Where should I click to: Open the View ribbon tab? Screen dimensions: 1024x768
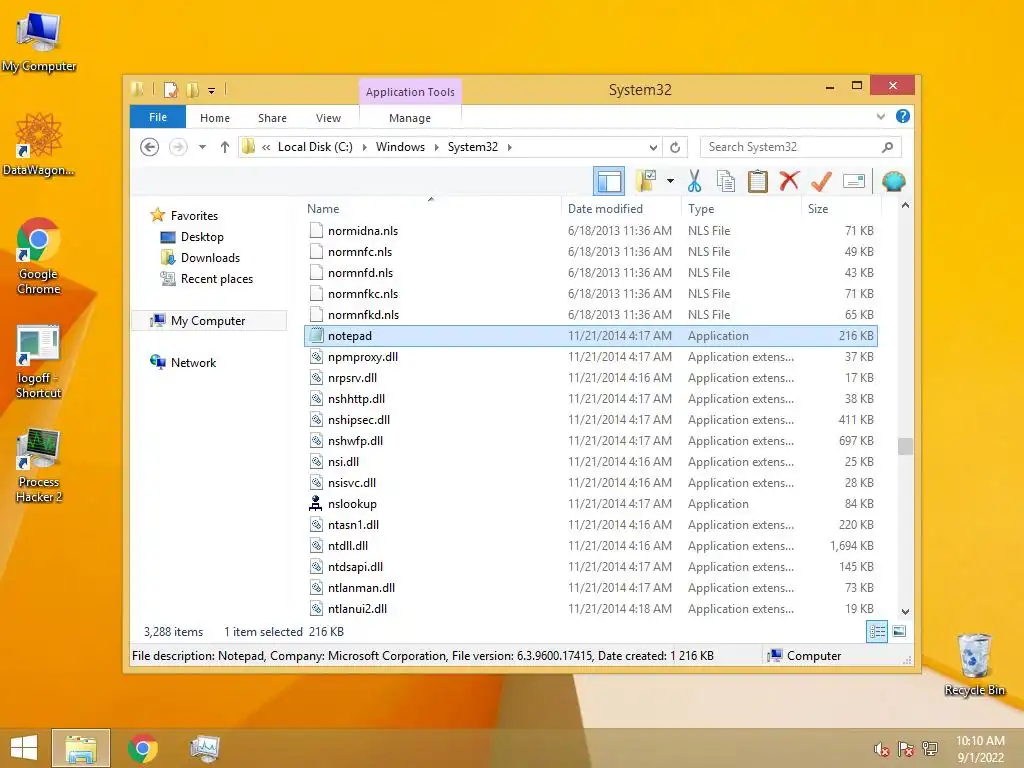point(328,118)
